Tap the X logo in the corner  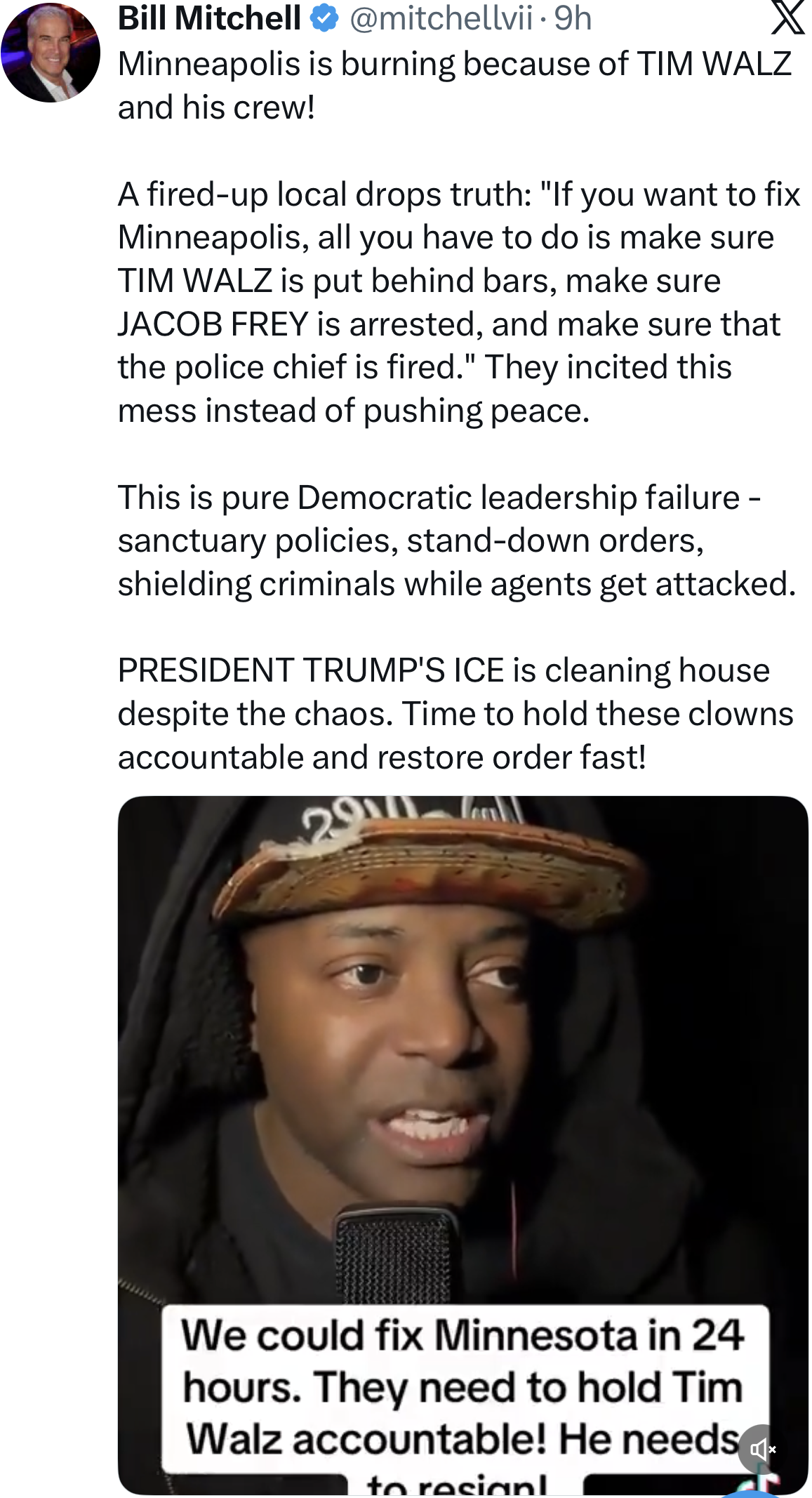coord(787,18)
